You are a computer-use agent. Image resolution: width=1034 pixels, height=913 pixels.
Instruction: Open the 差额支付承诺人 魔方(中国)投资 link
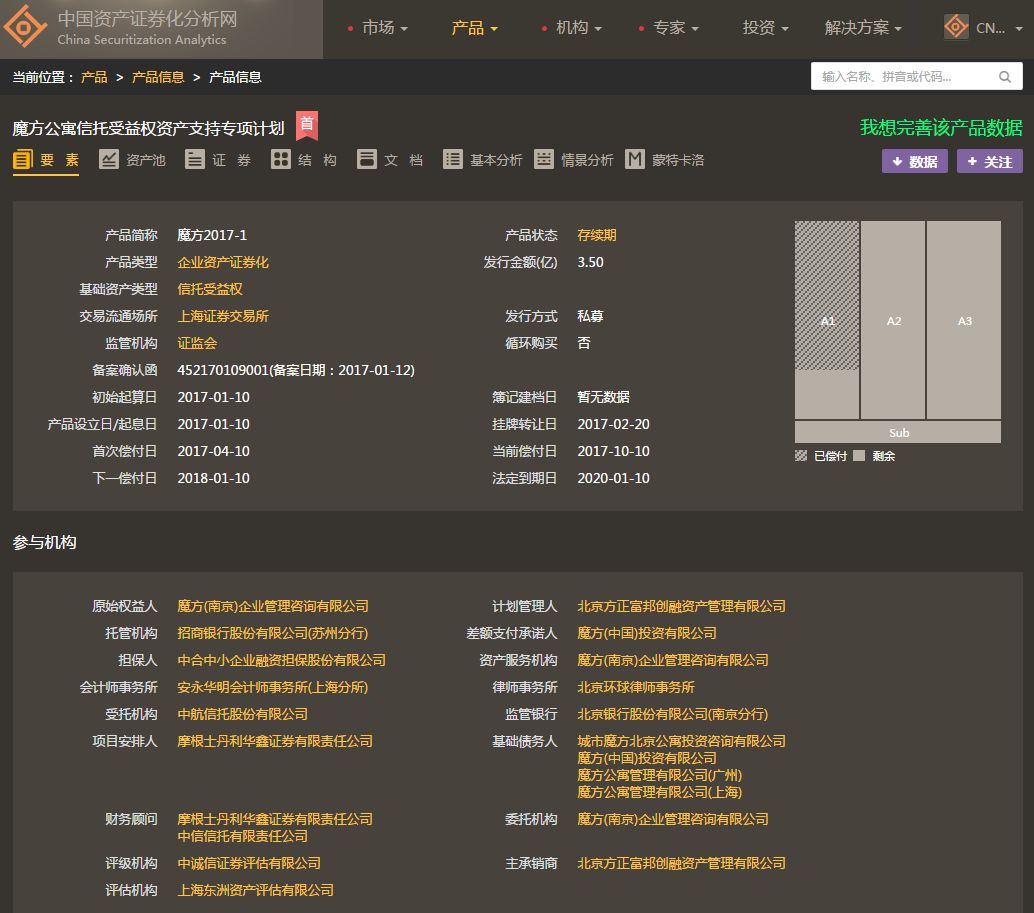point(647,633)
